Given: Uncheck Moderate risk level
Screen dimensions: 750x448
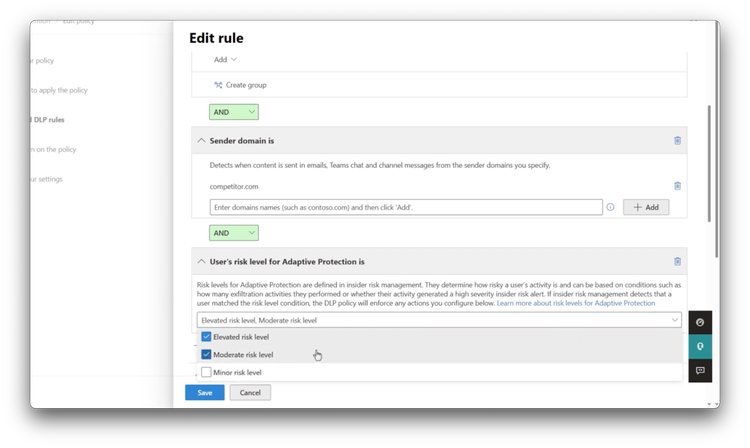Looking at the screenshot, I should pos(206,354).
